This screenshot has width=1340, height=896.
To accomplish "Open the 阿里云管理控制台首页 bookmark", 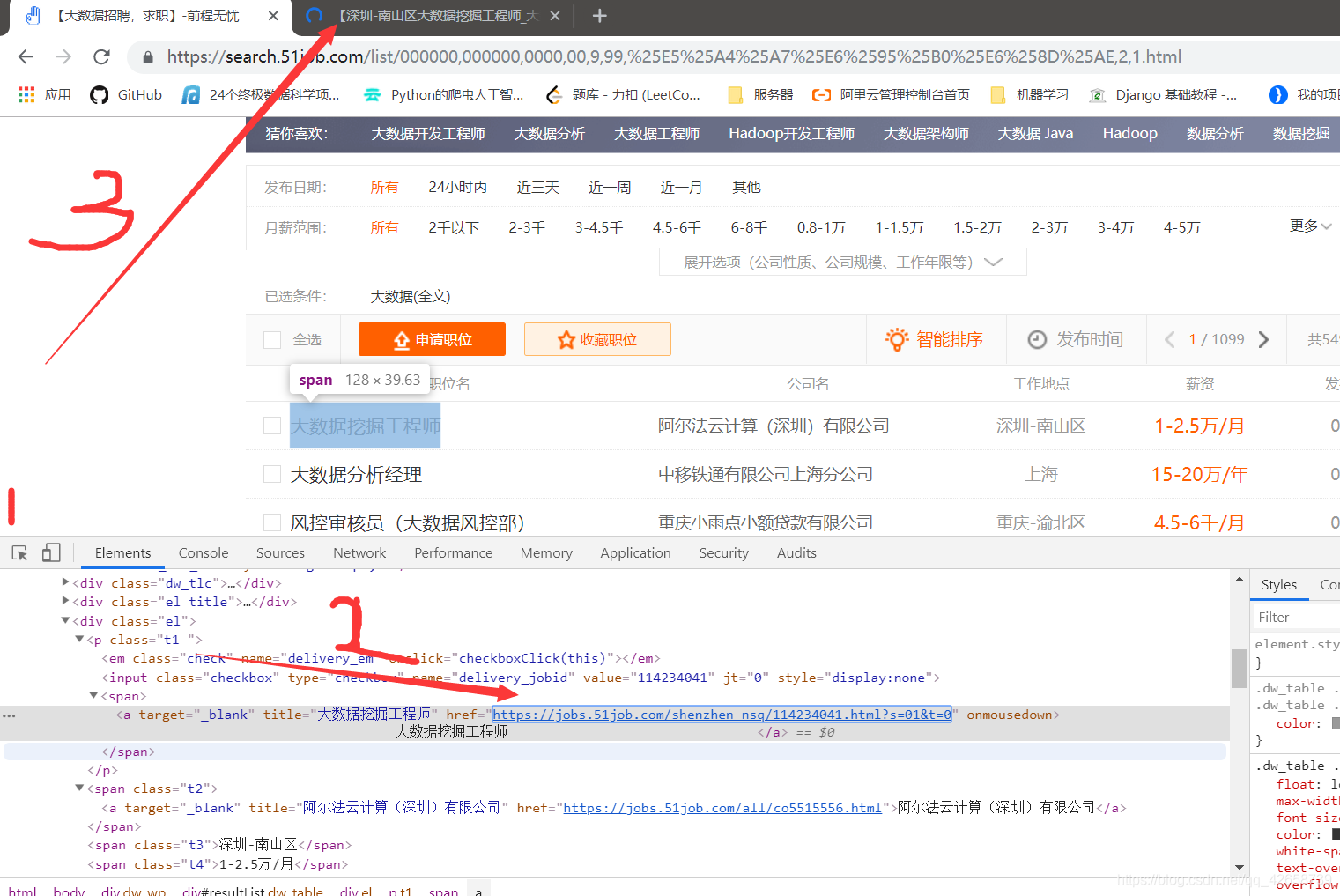I will point(892,94).
